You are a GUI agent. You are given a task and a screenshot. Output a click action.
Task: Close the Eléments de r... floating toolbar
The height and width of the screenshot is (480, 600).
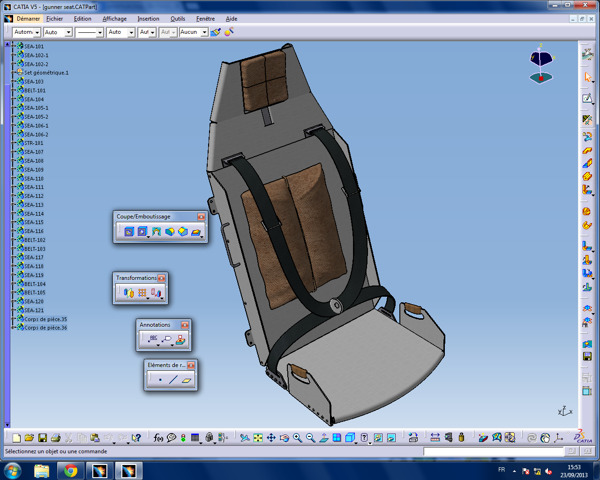click(x=191, y=365)
